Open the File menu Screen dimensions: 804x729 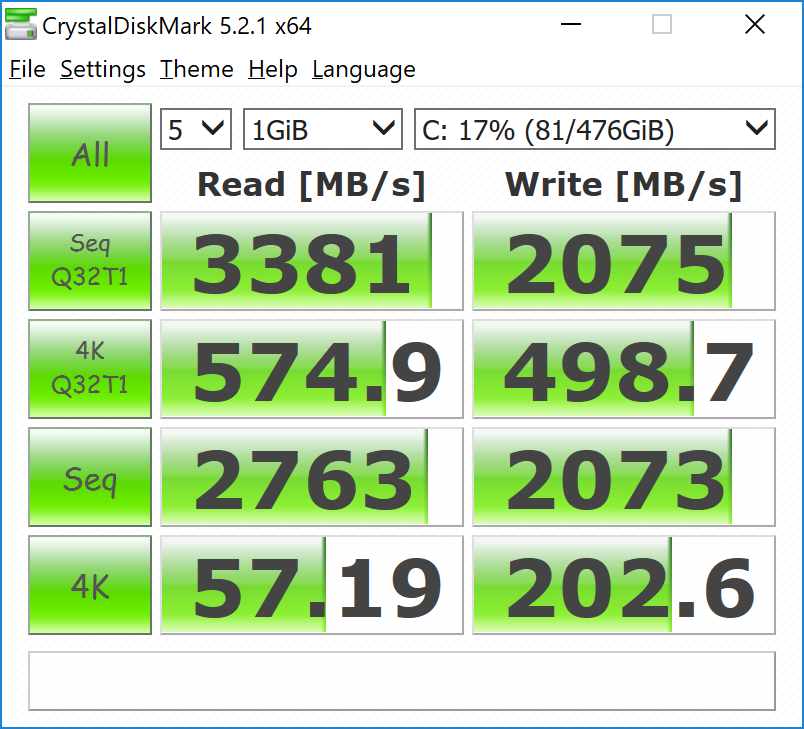coord(27,69)
